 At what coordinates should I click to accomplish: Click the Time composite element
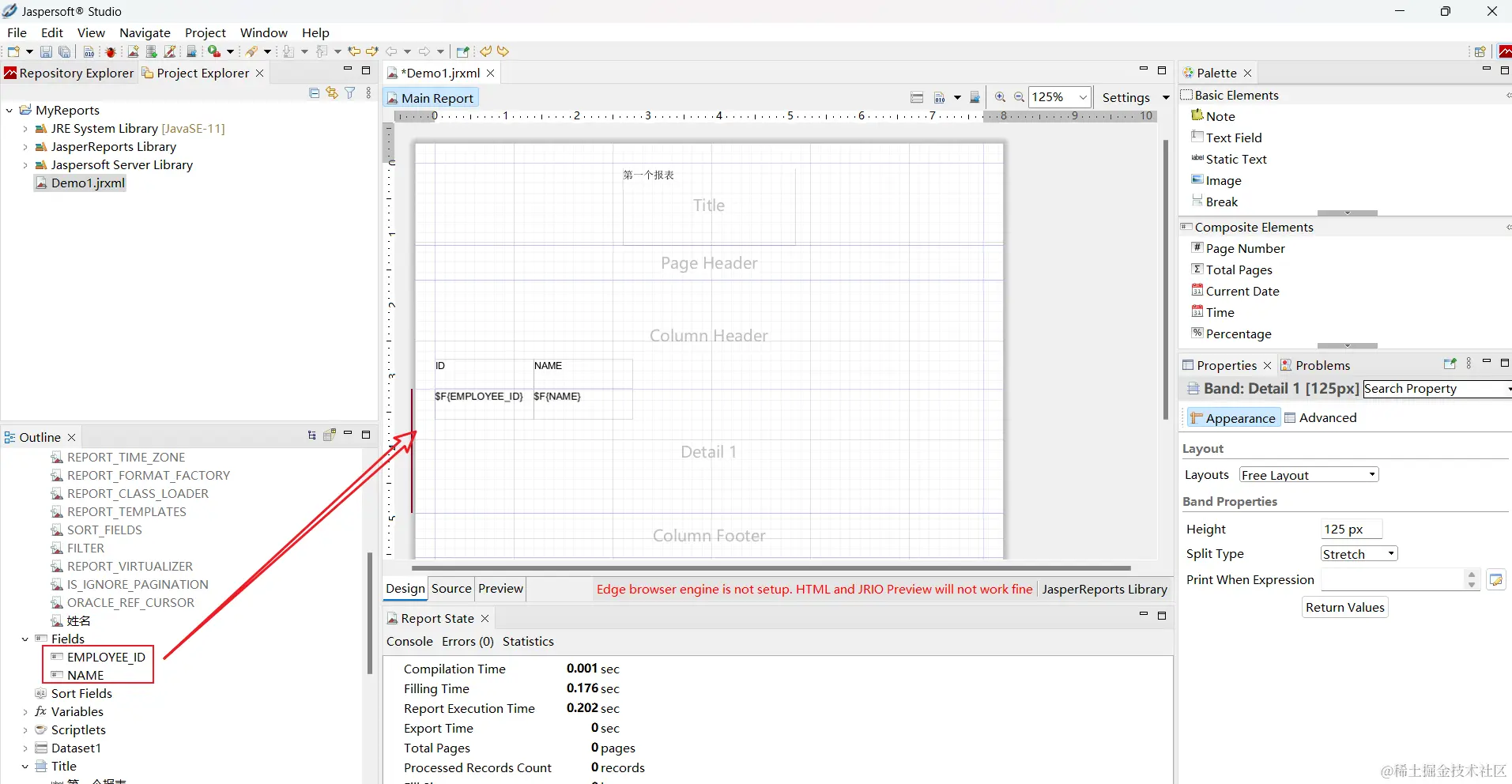[1213, 312]
